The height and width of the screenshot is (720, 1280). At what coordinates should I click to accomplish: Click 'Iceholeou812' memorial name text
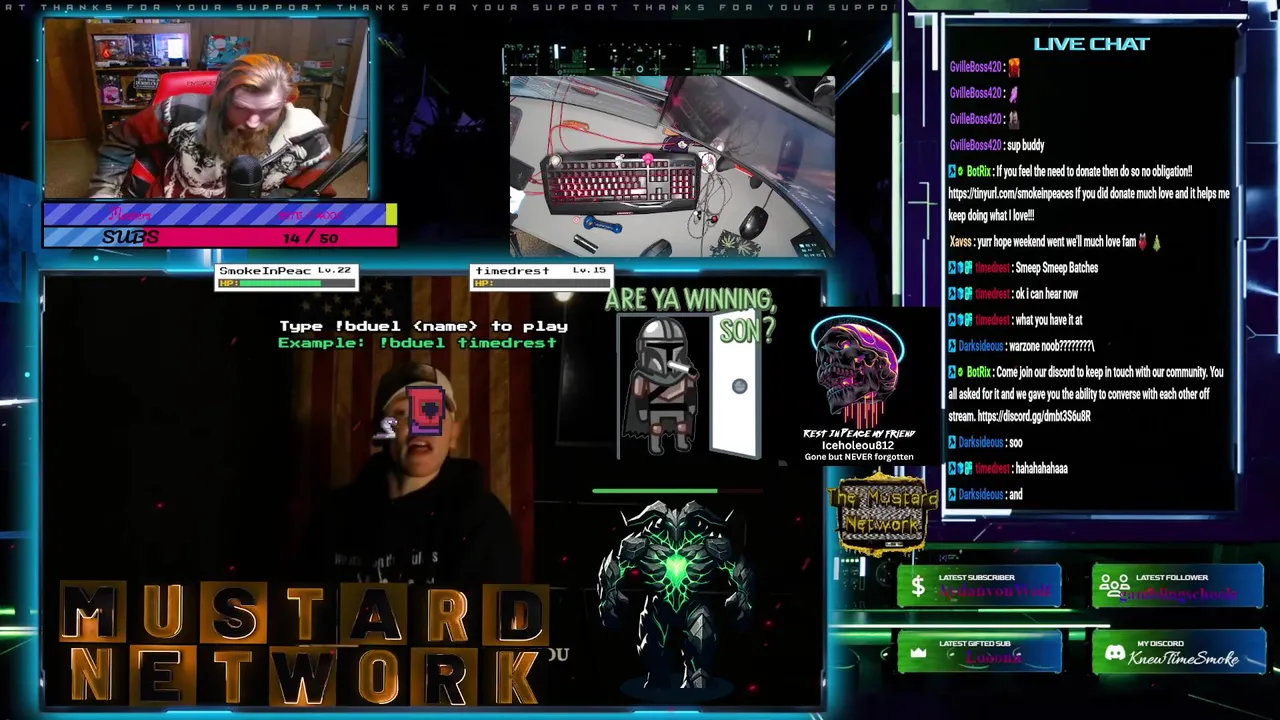click(857, 445)
